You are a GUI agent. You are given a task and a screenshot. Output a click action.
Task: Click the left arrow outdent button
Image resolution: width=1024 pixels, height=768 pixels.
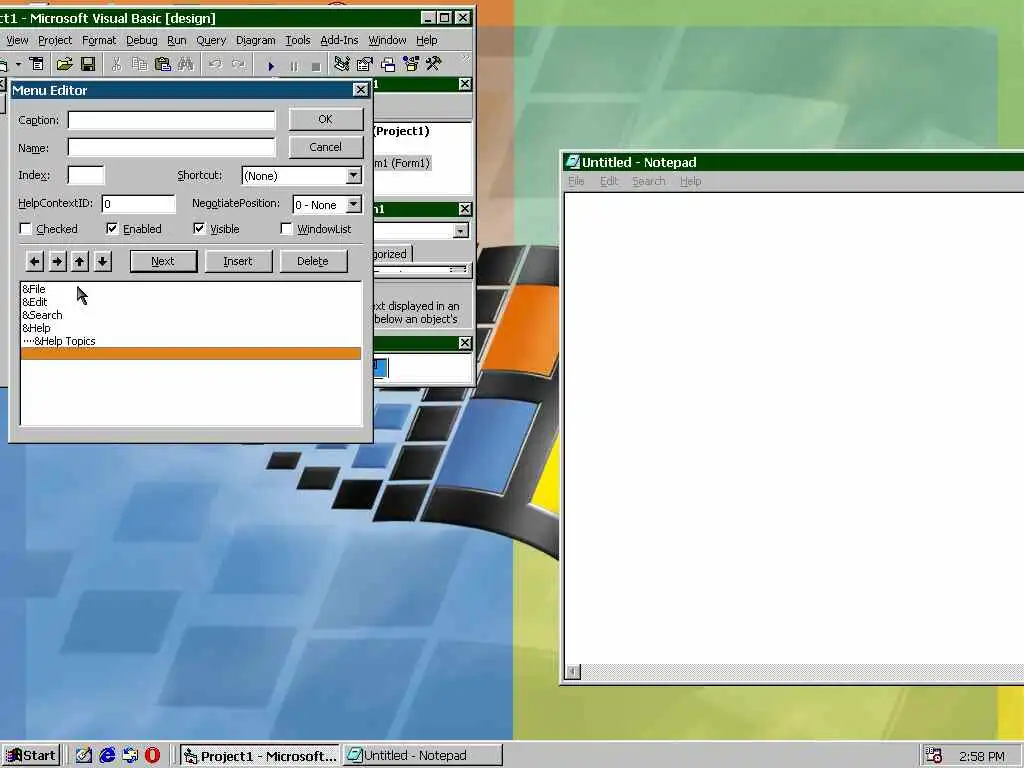pos(35,261)
